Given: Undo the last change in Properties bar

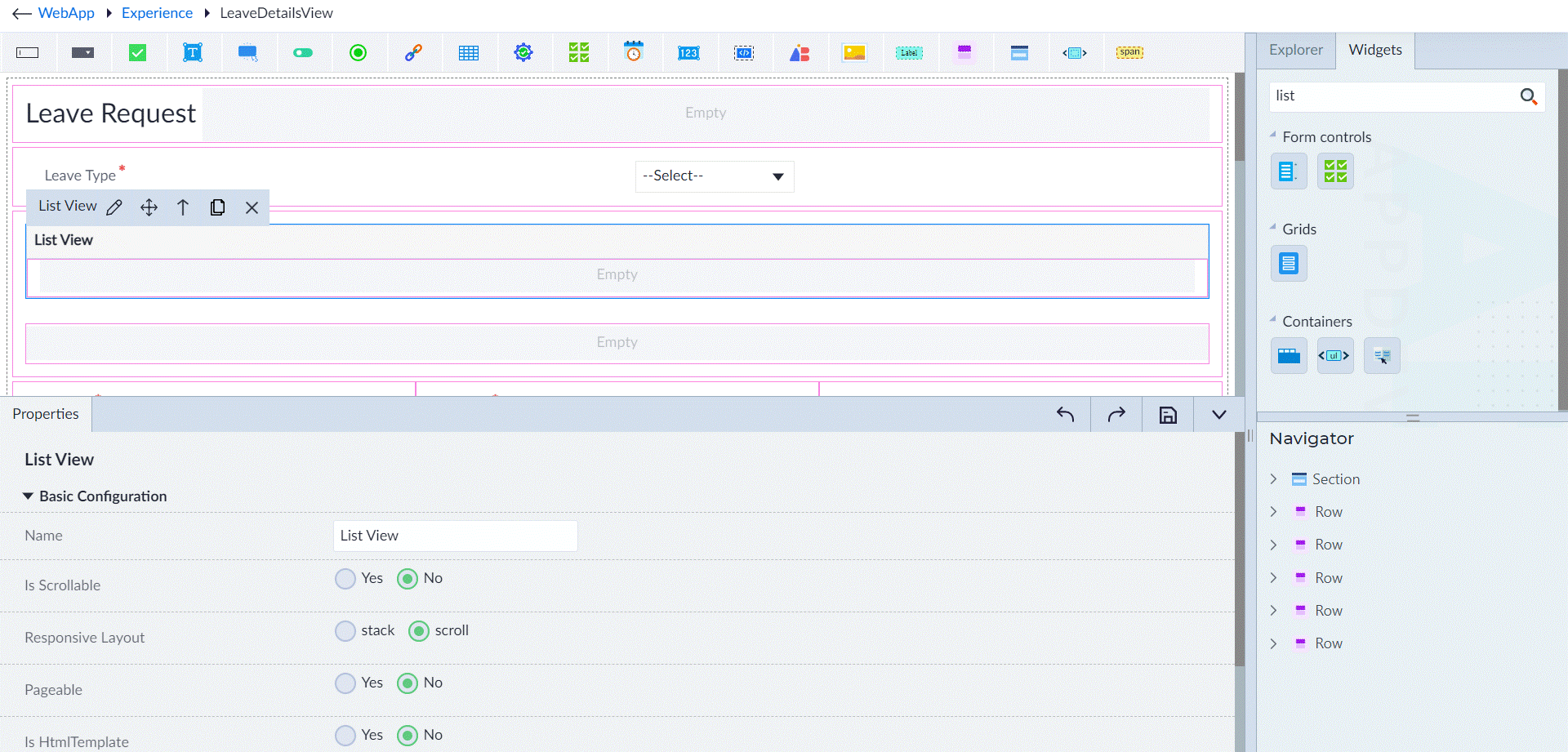Looking at the screenshot, I should pos(1065,415).
